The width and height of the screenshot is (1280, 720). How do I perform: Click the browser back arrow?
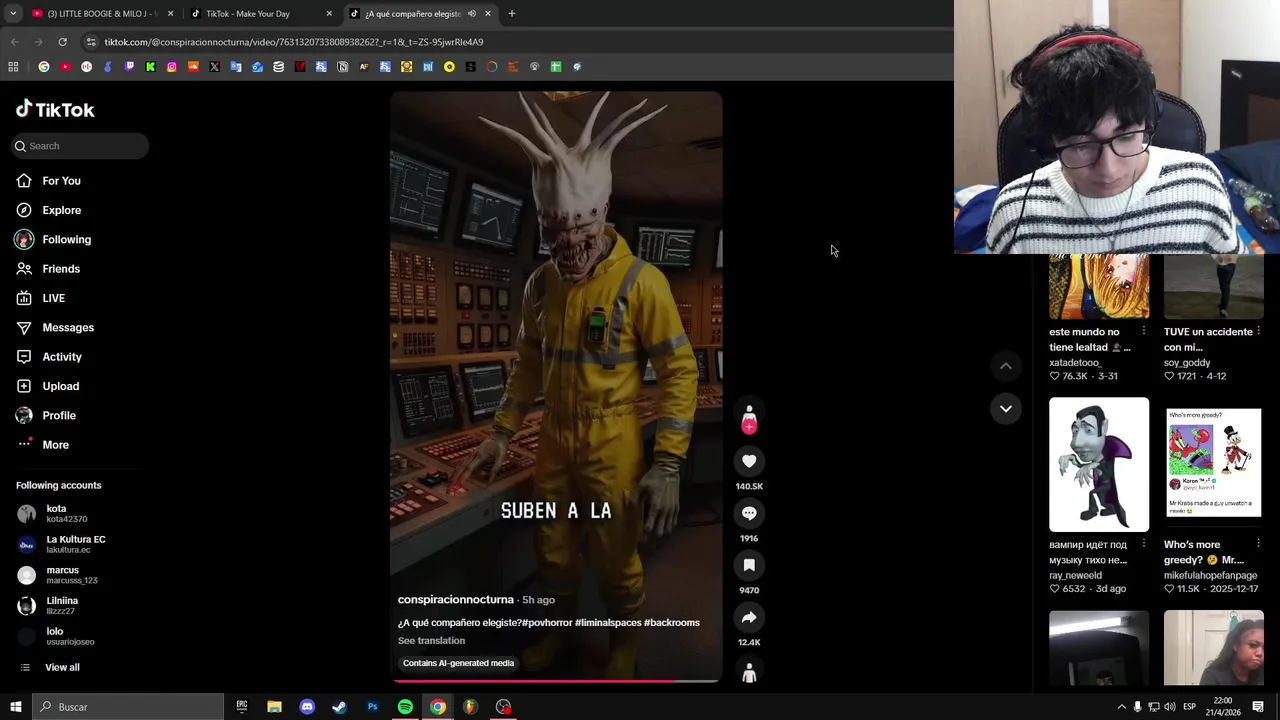tap(14, 42)
